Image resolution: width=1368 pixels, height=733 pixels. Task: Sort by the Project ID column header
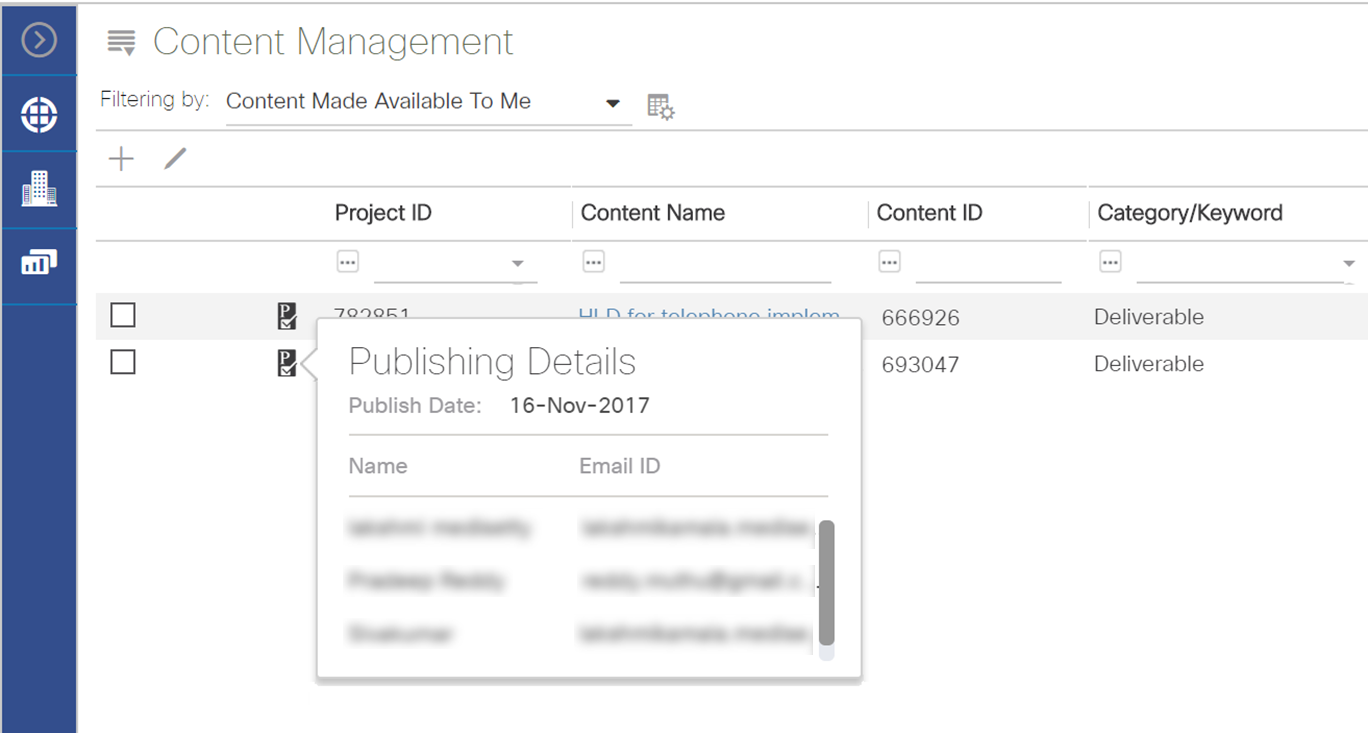[383, 213]
